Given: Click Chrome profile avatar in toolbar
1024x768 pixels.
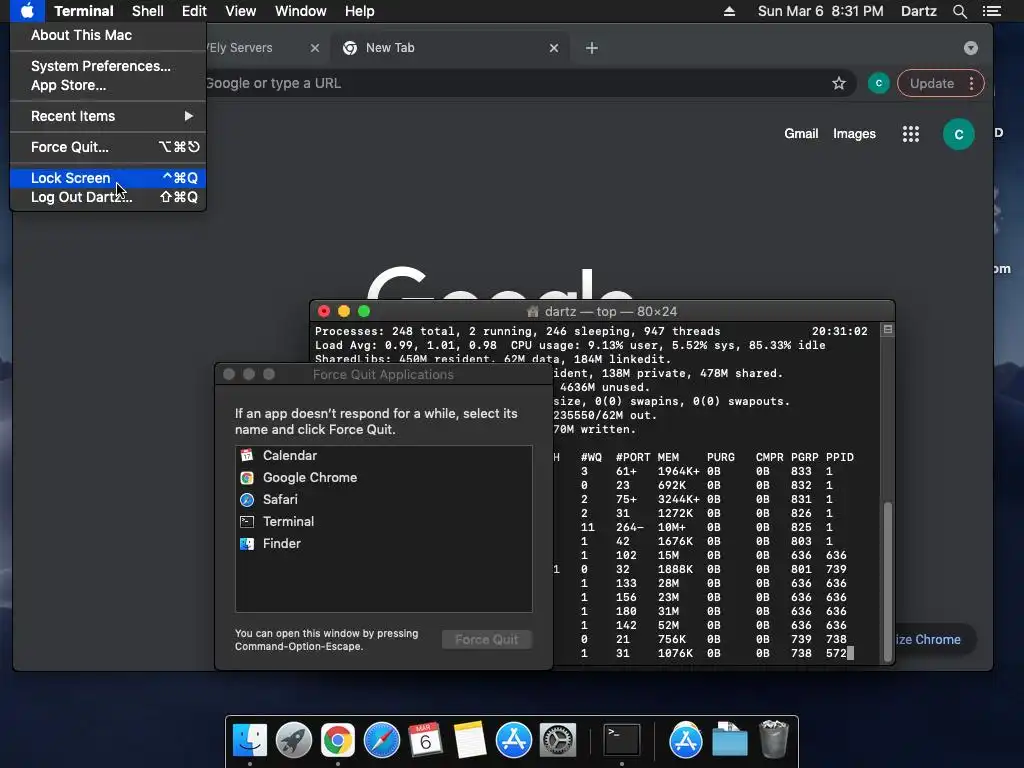Looking at the screenshot, I should coord(878,83).
